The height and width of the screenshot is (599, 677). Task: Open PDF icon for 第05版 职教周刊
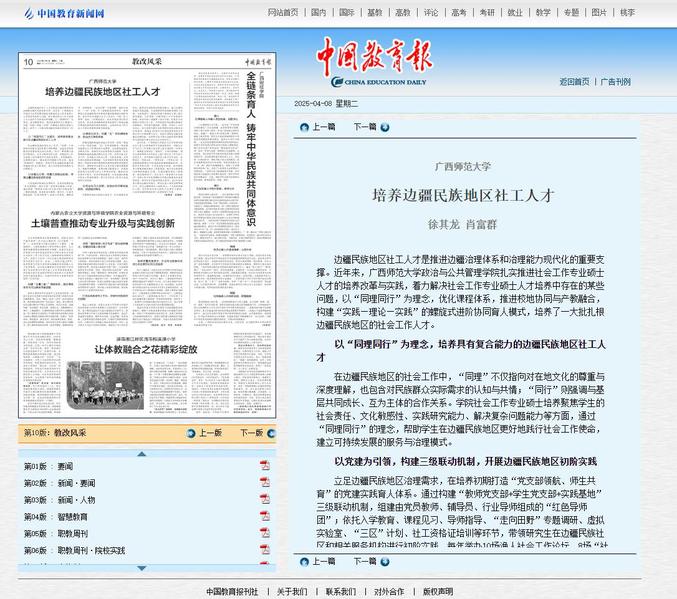[x=265, y=532]
